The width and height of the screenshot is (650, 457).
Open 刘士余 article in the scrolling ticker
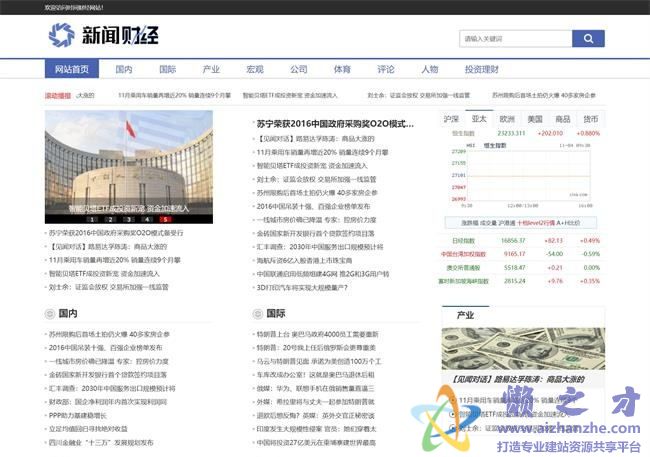(419, 95)
